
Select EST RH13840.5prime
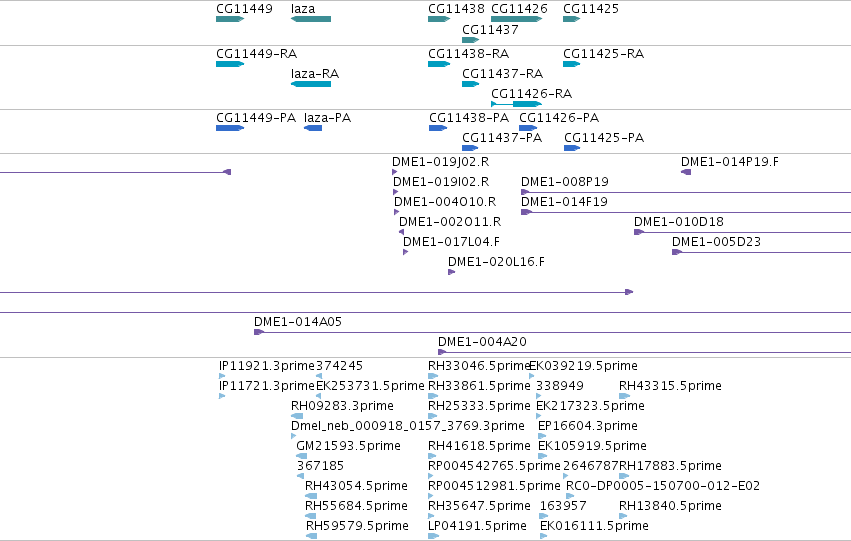coord(670,506)
